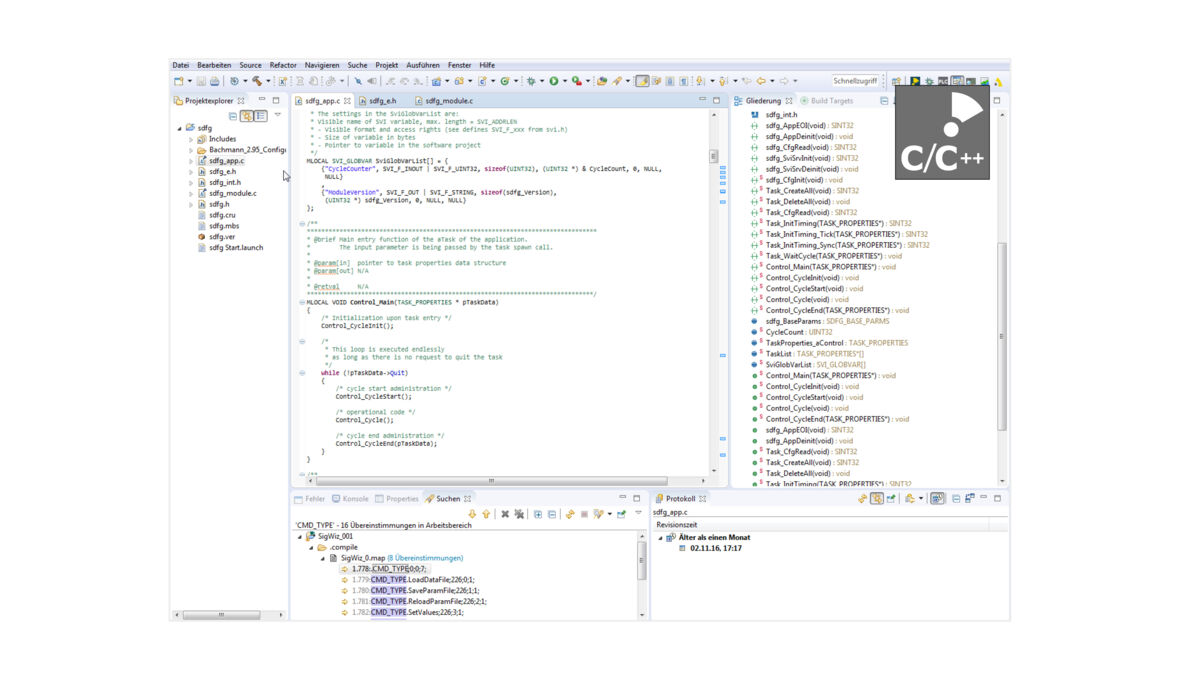Navigate back using the yellow back arrow
Image resolution: width=1180 pixels, height=680 pixels.
pyautogui.click(x=761, y=82)
